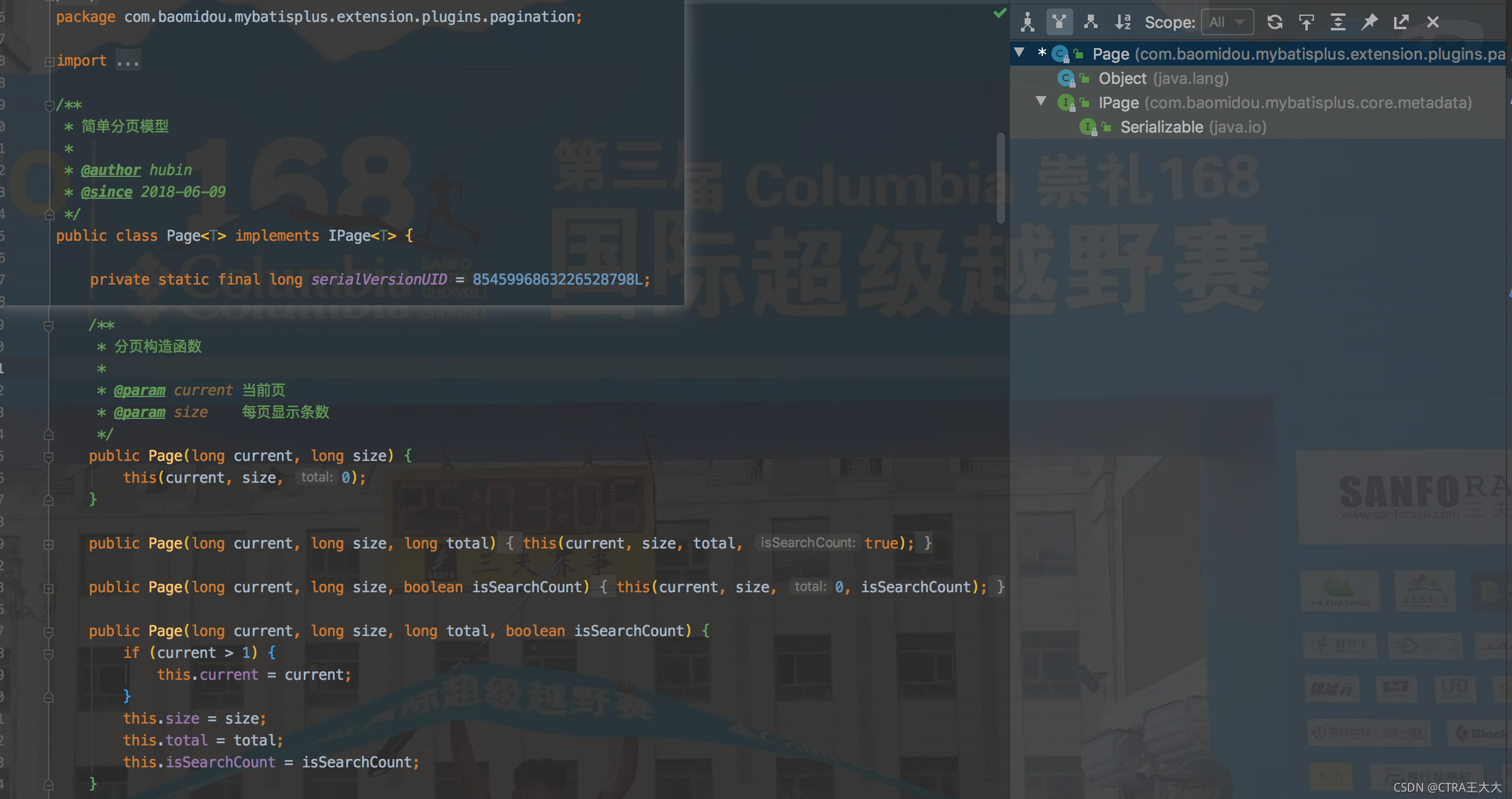
Task: Click IPage in the class declaration
Action: point(349,236)
